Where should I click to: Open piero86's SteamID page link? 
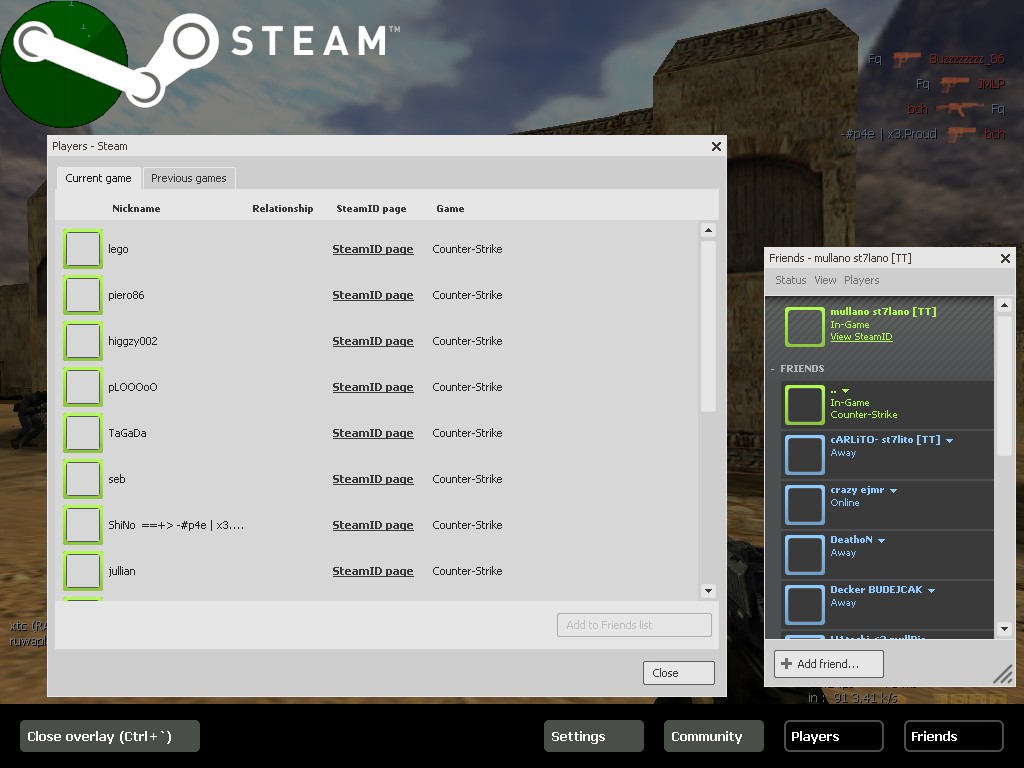click(373, 295)
